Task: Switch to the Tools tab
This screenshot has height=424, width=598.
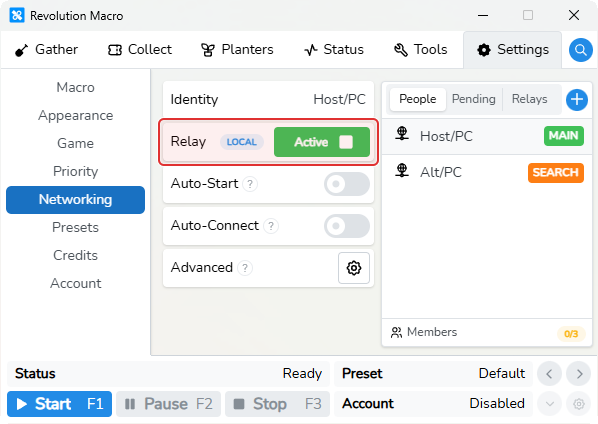Action: (421, 50)
